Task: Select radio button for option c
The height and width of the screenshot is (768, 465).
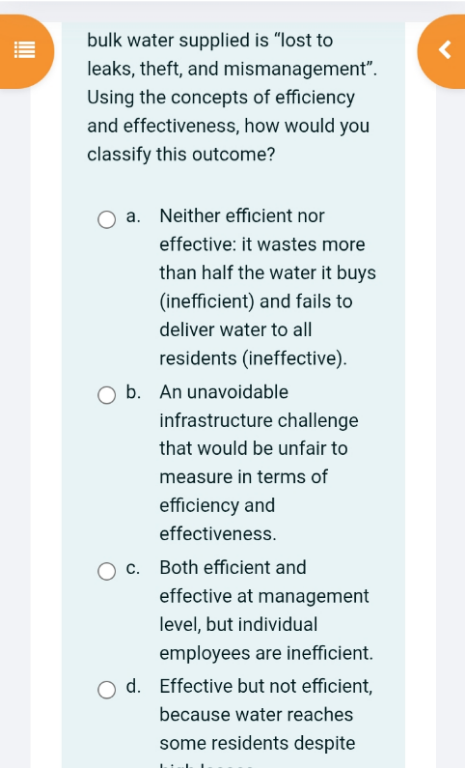Action: 107,571
